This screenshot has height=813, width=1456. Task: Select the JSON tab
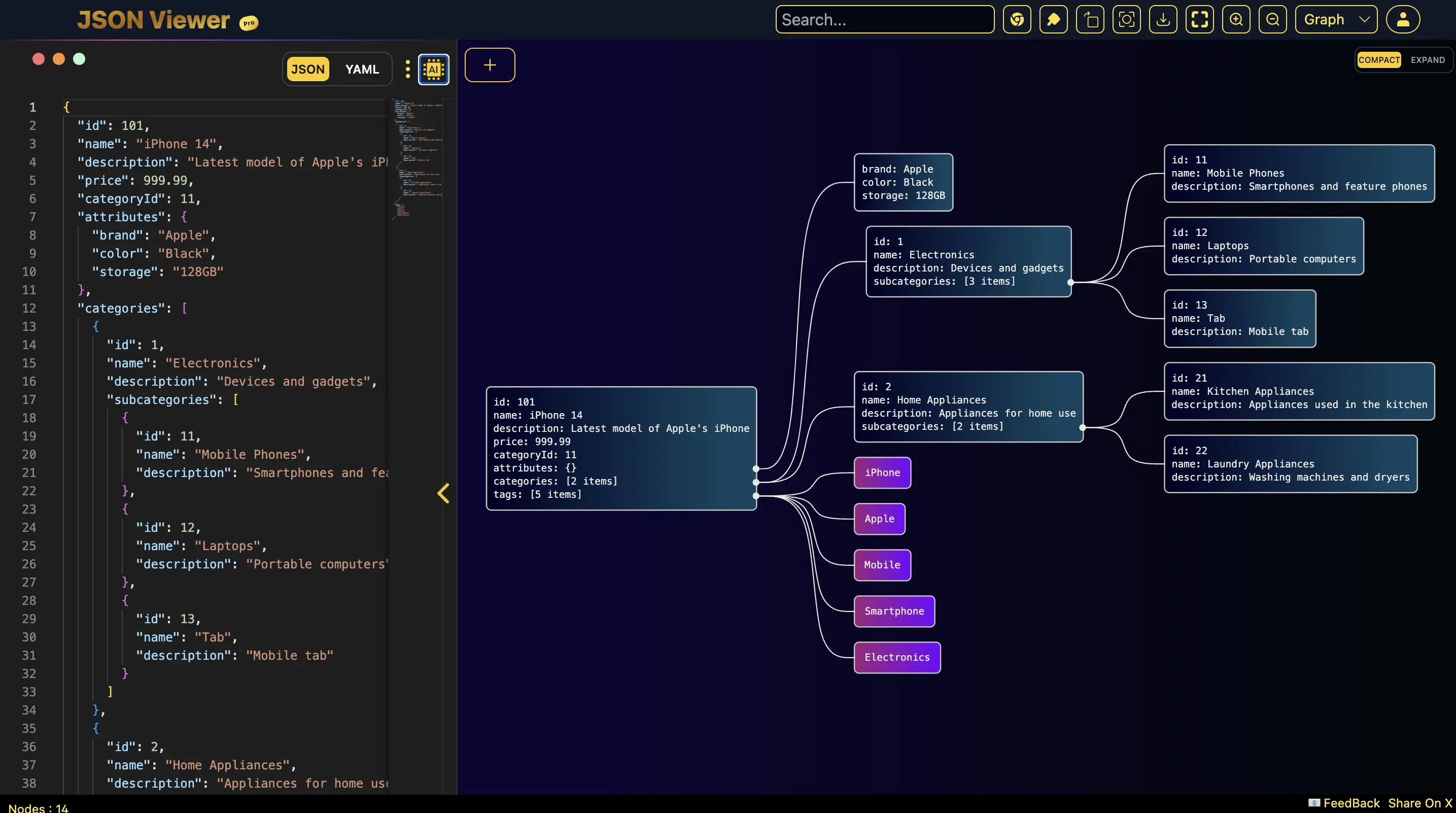point(308,69)
